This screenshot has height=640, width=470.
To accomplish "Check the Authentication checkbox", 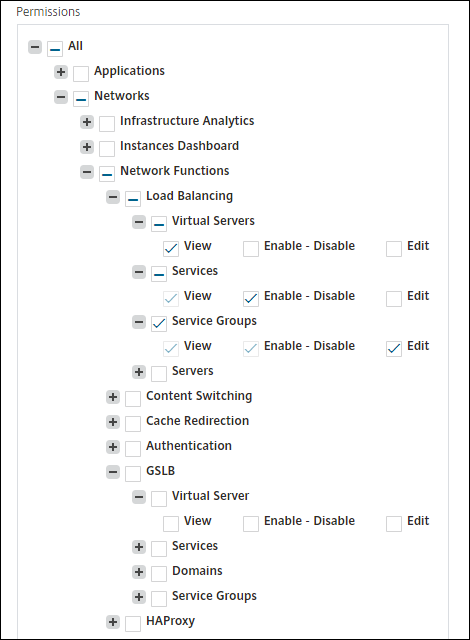I will (133, 449).
